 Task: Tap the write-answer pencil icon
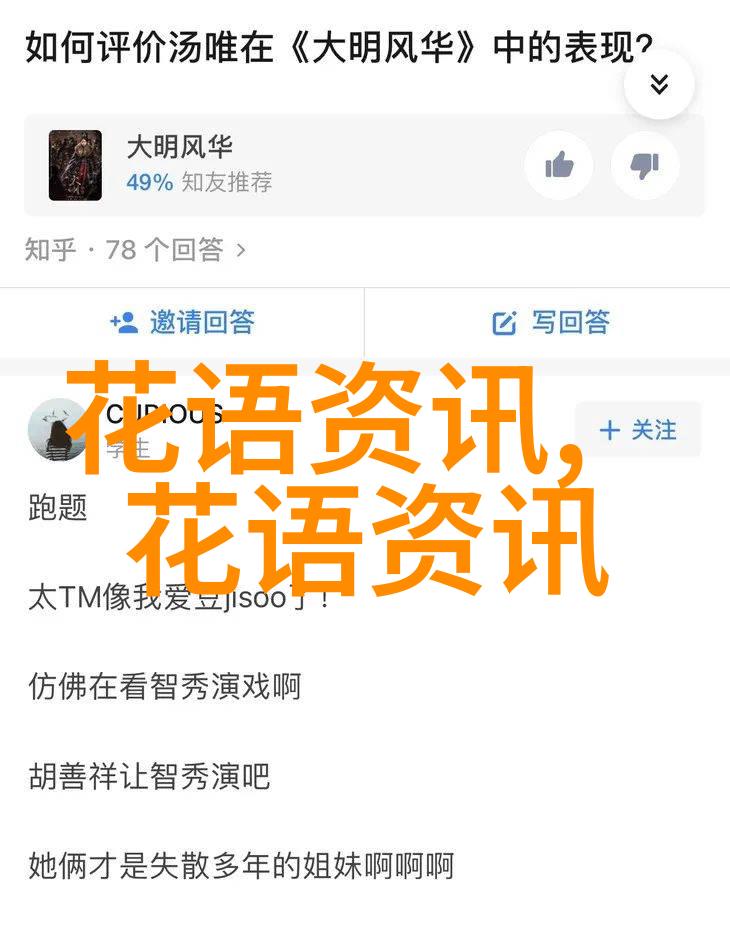[x=504, y=323]
